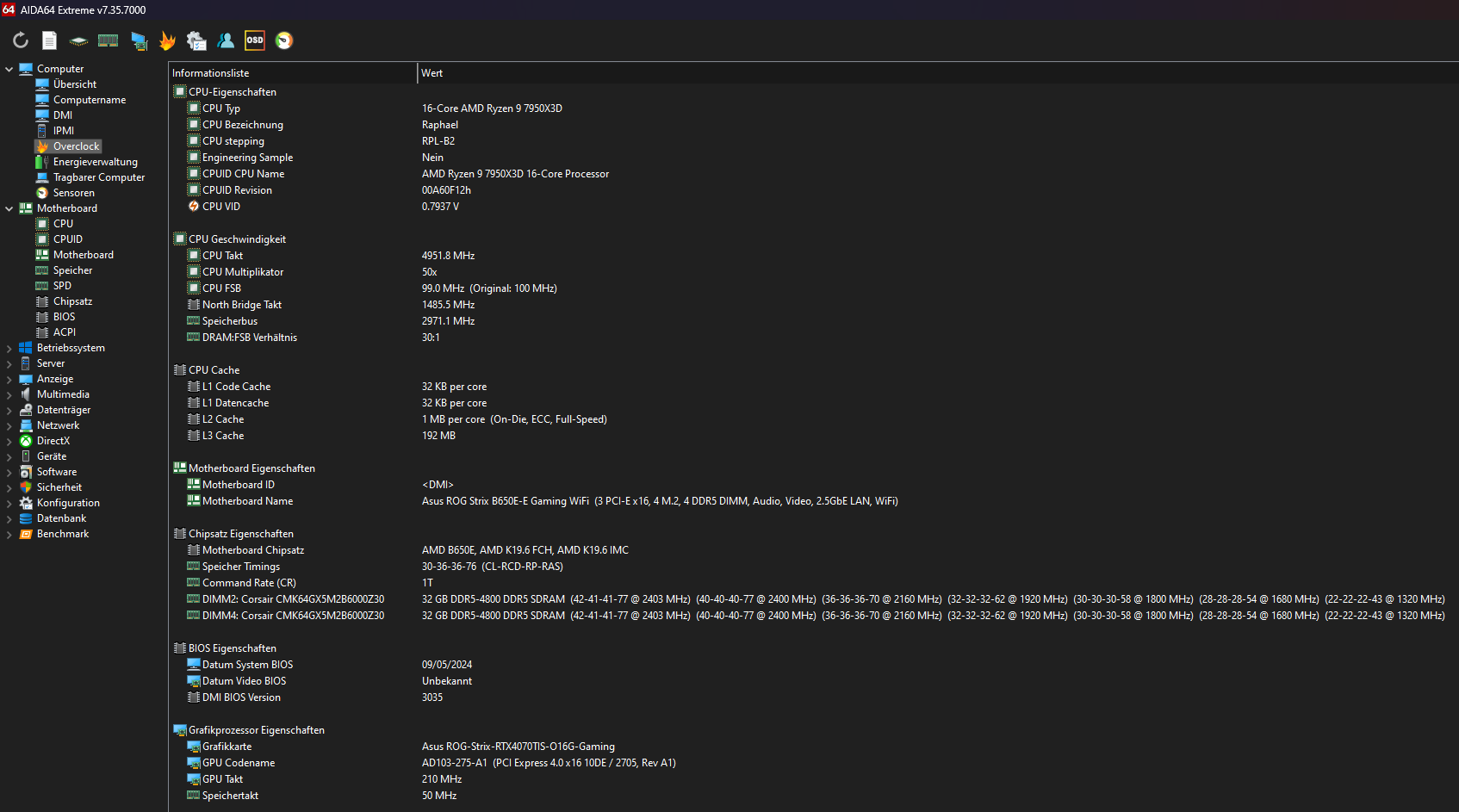Open the Preferences gear icon

(x=196, y=40)
